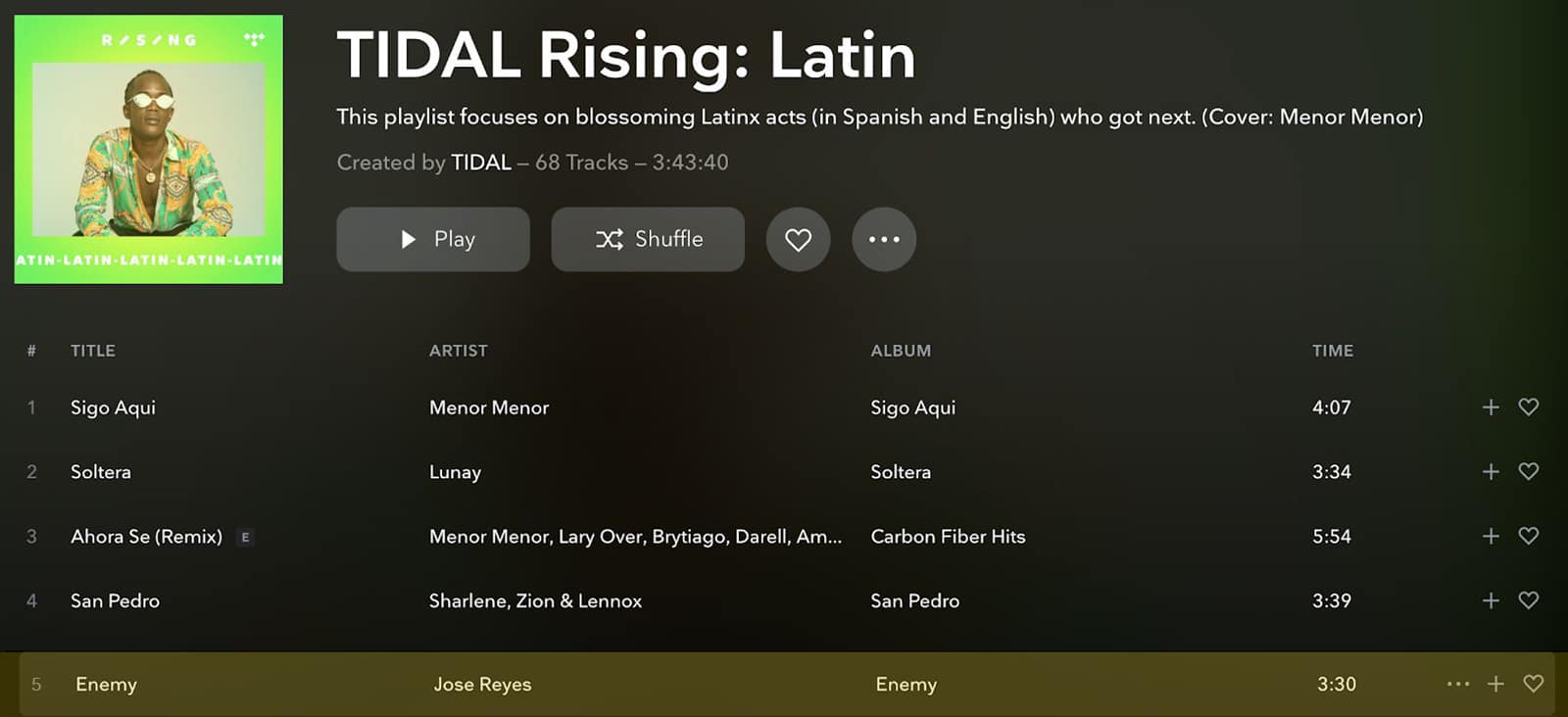Viewport: 1568px width, 717px height.
Task: Heart the Soltera track
Action: click(x=1528, y=471)
